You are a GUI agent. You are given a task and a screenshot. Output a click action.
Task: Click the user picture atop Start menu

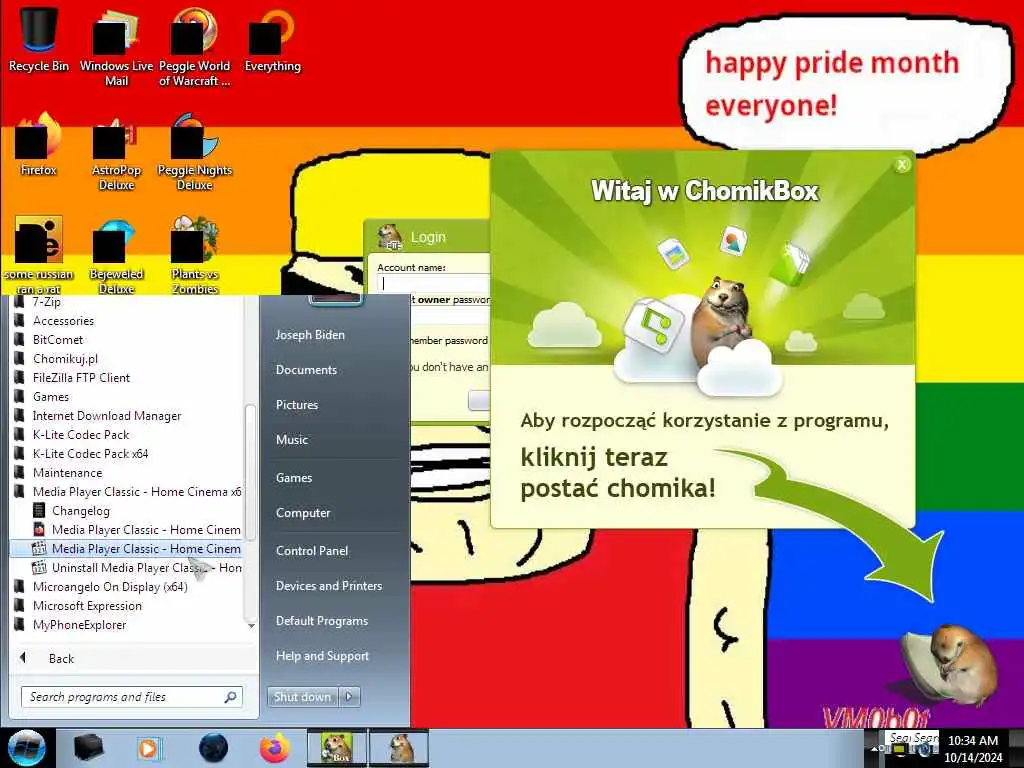pos(335,300)
